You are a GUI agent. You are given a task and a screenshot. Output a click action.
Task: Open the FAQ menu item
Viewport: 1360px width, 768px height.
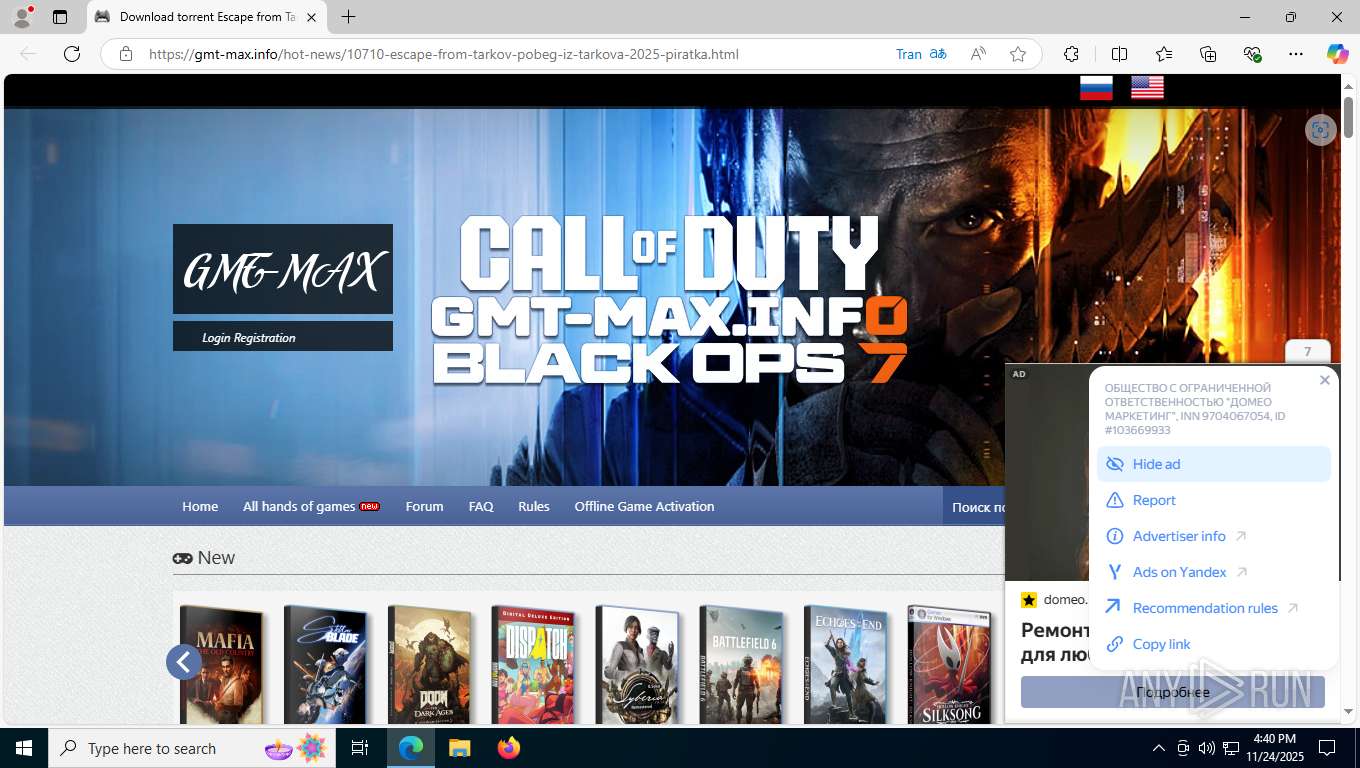click(x=481, y=506)
